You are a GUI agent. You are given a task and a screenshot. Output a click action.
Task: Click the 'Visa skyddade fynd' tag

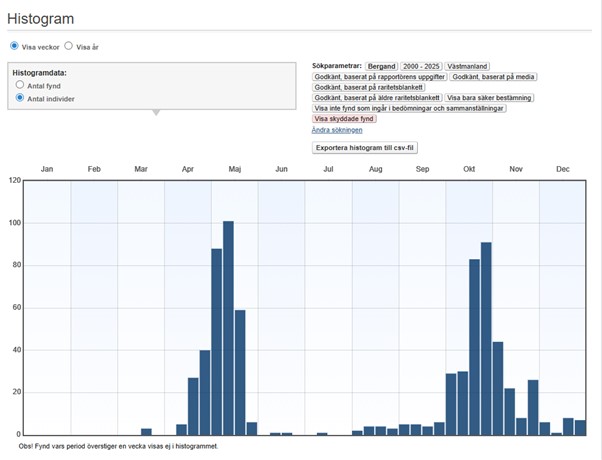[x=345, y=119]
